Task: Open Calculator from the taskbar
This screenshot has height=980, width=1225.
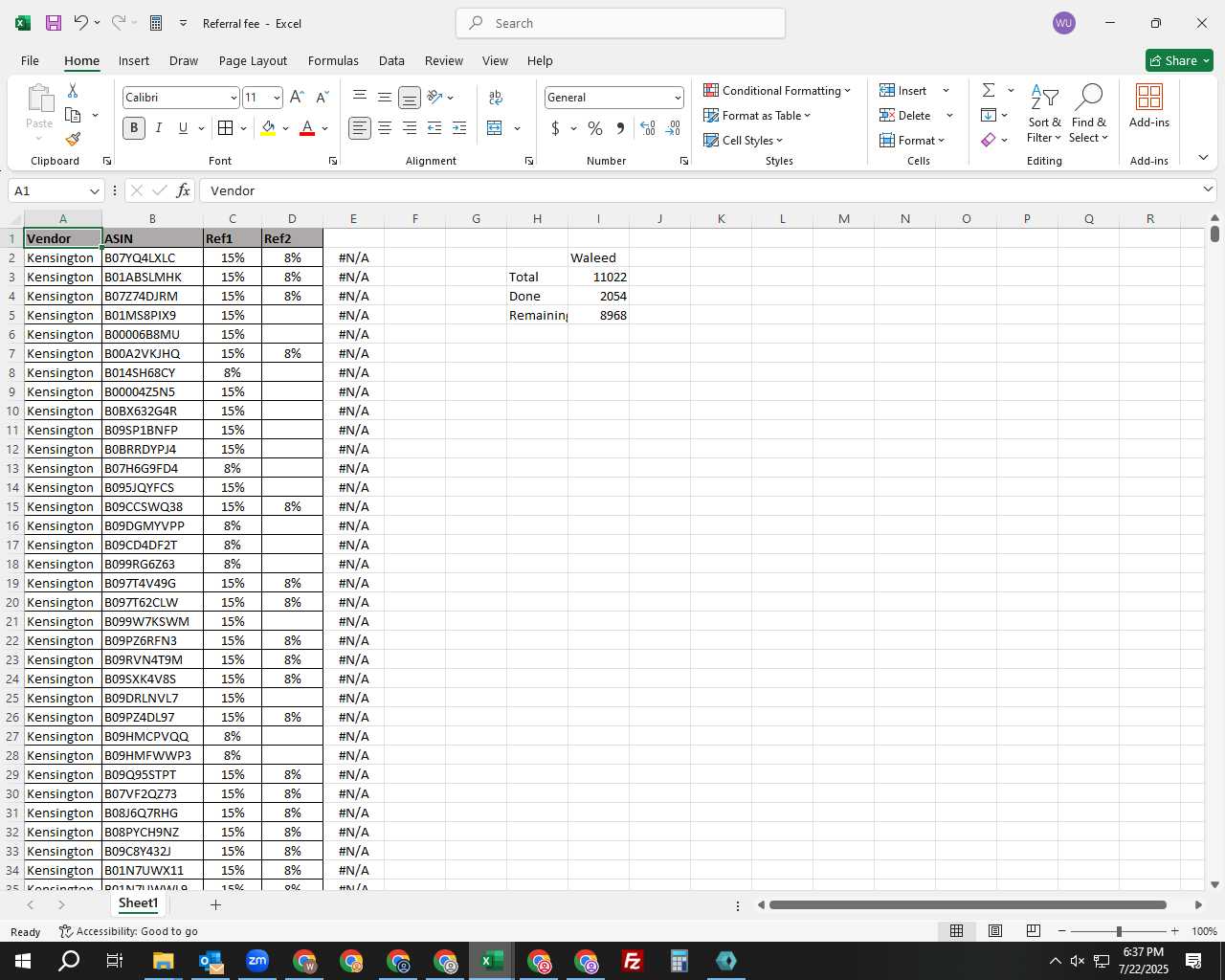Action: [679, 961]
